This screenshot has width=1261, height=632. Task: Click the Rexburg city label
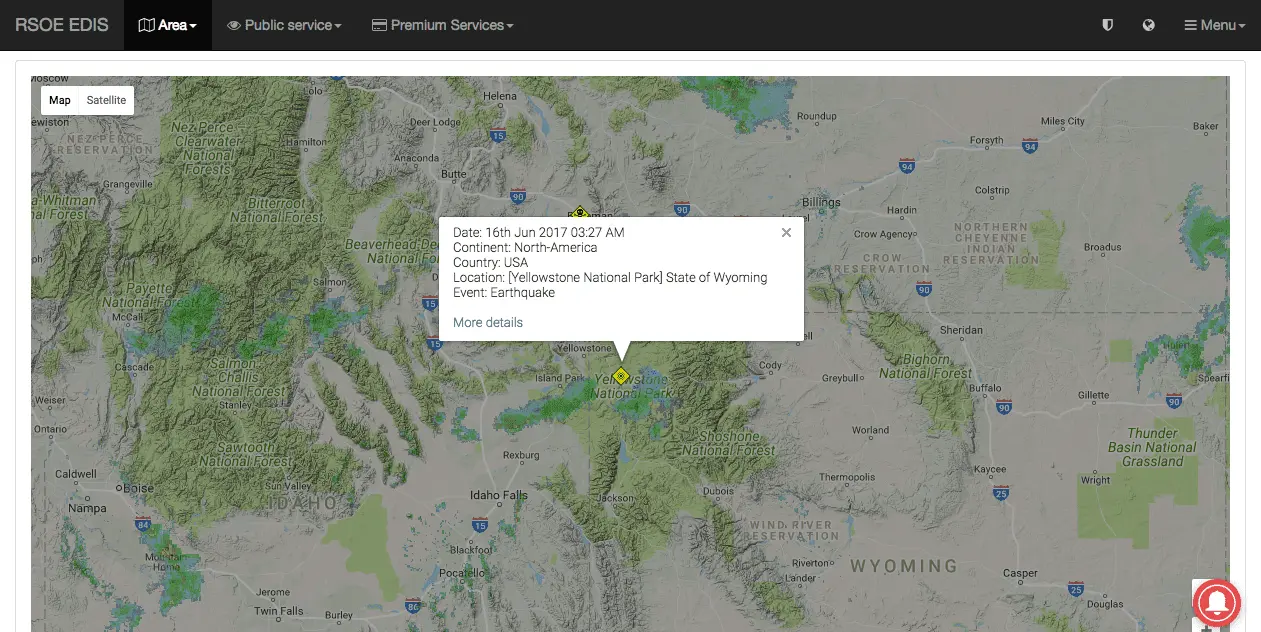[x=521, y=455]
